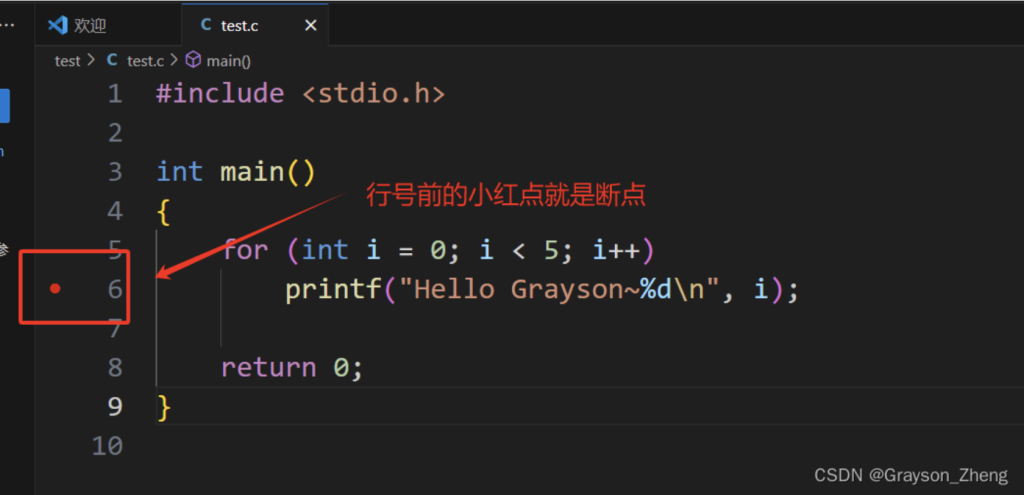The width and height of the screenshot is (1024, 495).
Task: Toggle the red breakpoint dot on line 6
Action: point(56,289)
